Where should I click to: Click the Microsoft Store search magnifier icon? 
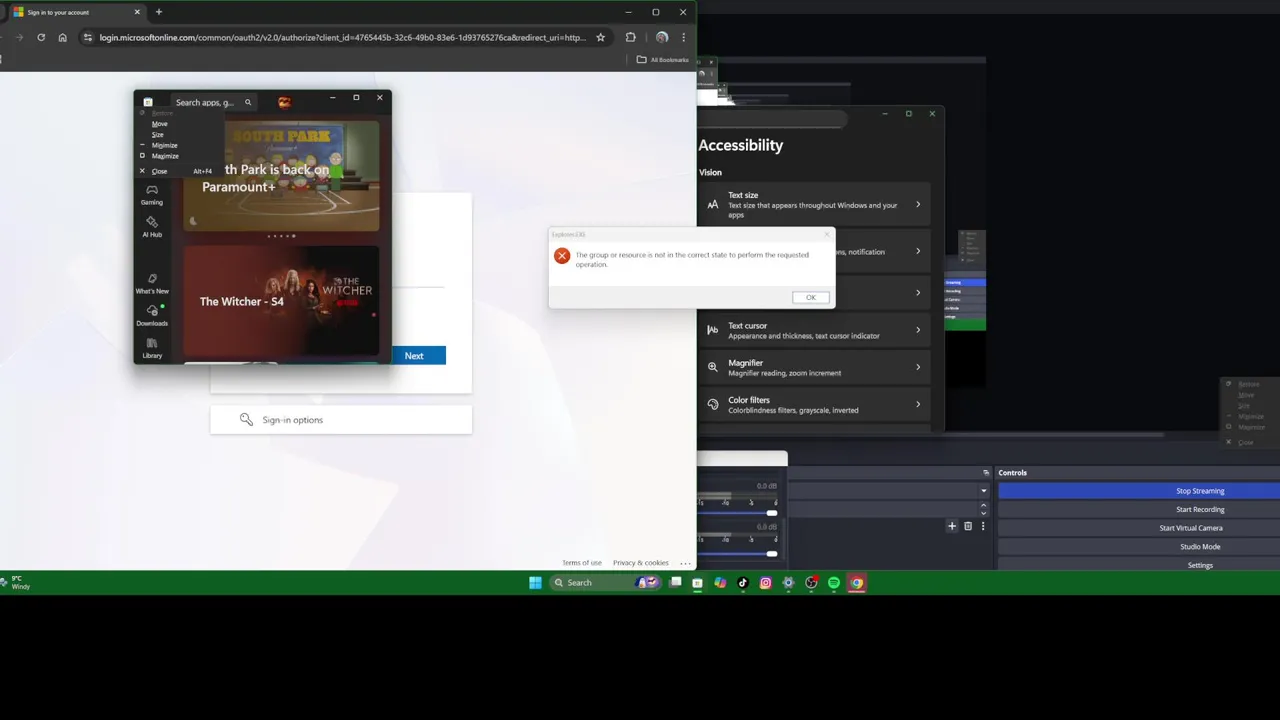(248, 102)
